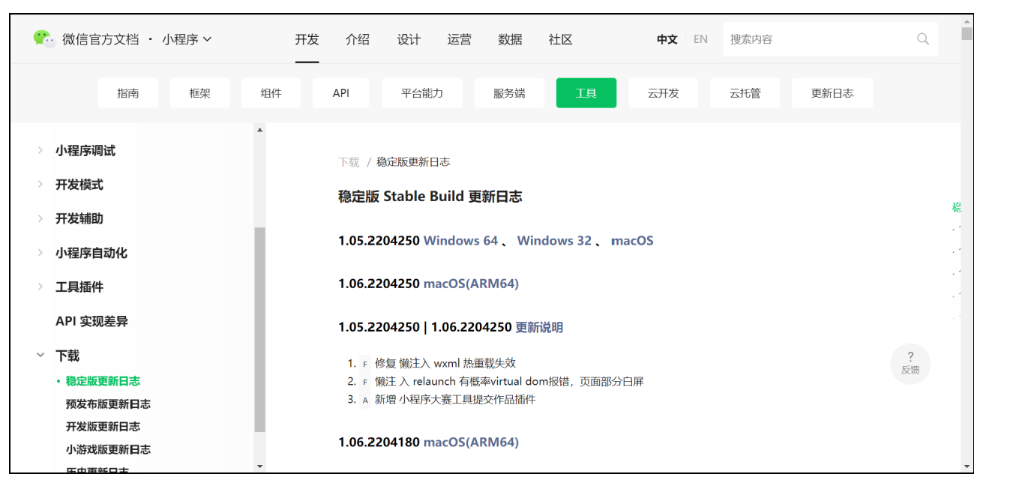Select 预发布版更新日志 in sidebar
Screen dimensions: 1009x487
point(108,404)
